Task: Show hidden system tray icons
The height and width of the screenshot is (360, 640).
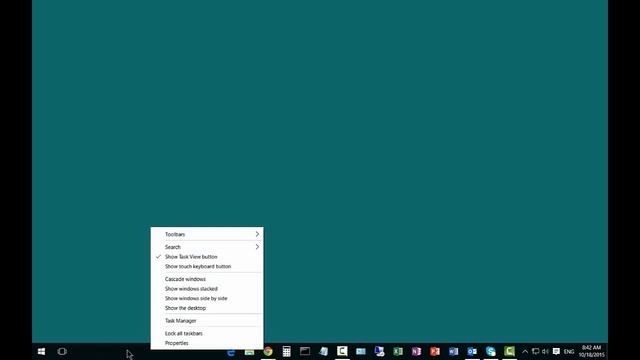Action: (x=525, y=351)
